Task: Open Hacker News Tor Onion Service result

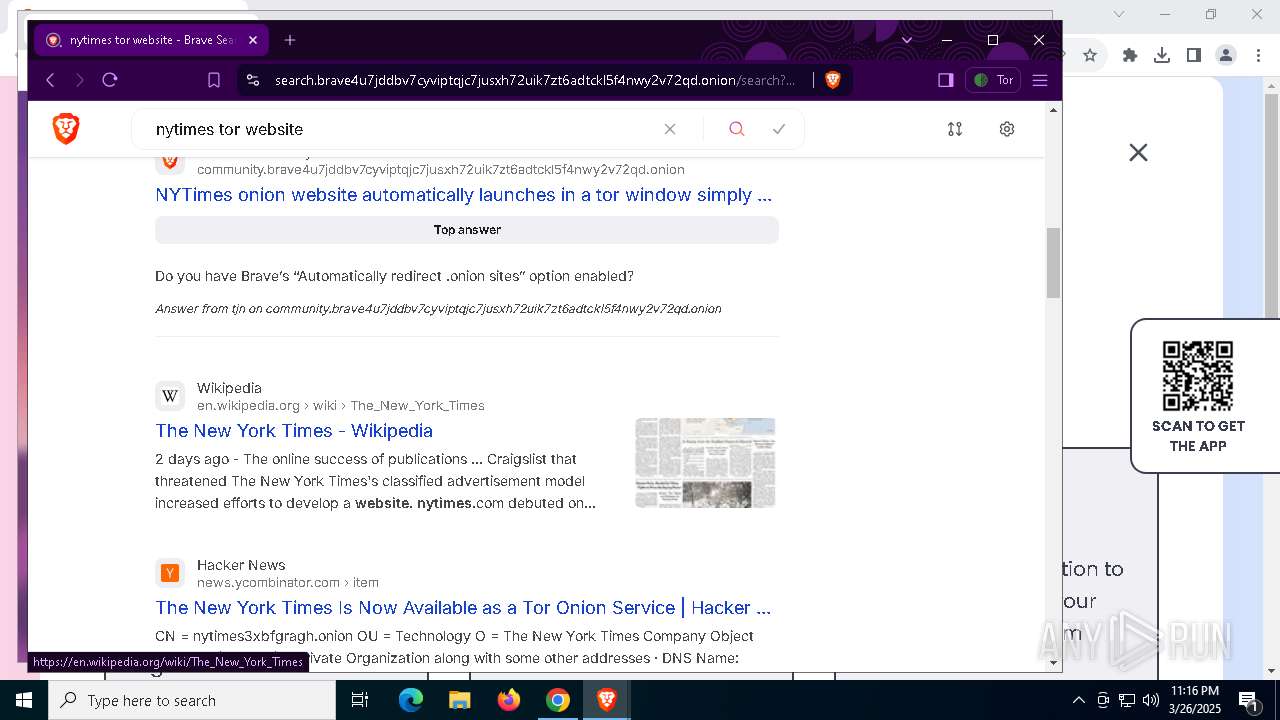Action: coord(463,608)
